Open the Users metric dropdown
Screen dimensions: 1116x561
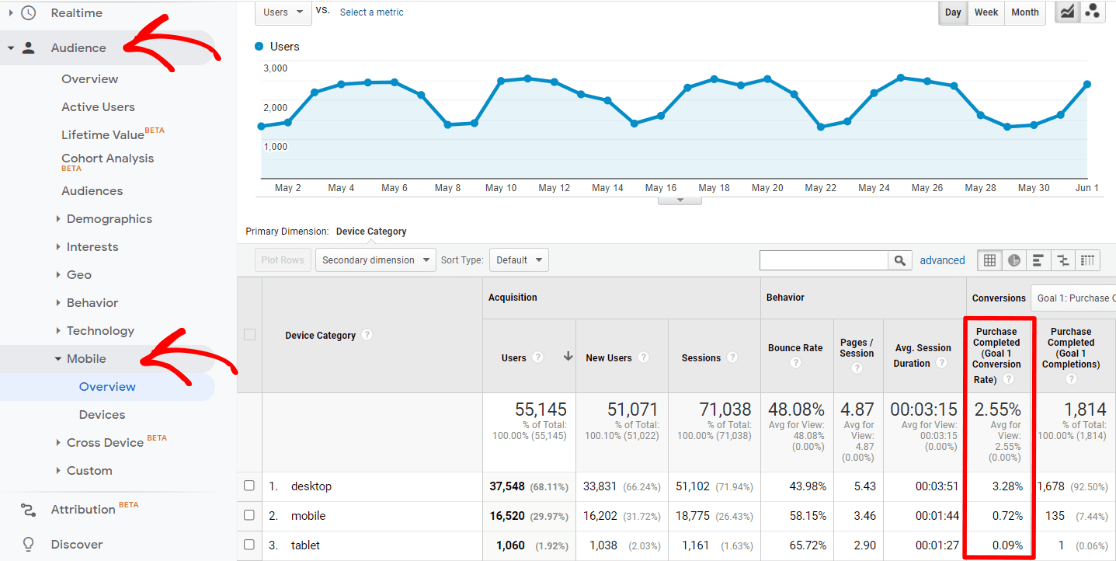283,12
